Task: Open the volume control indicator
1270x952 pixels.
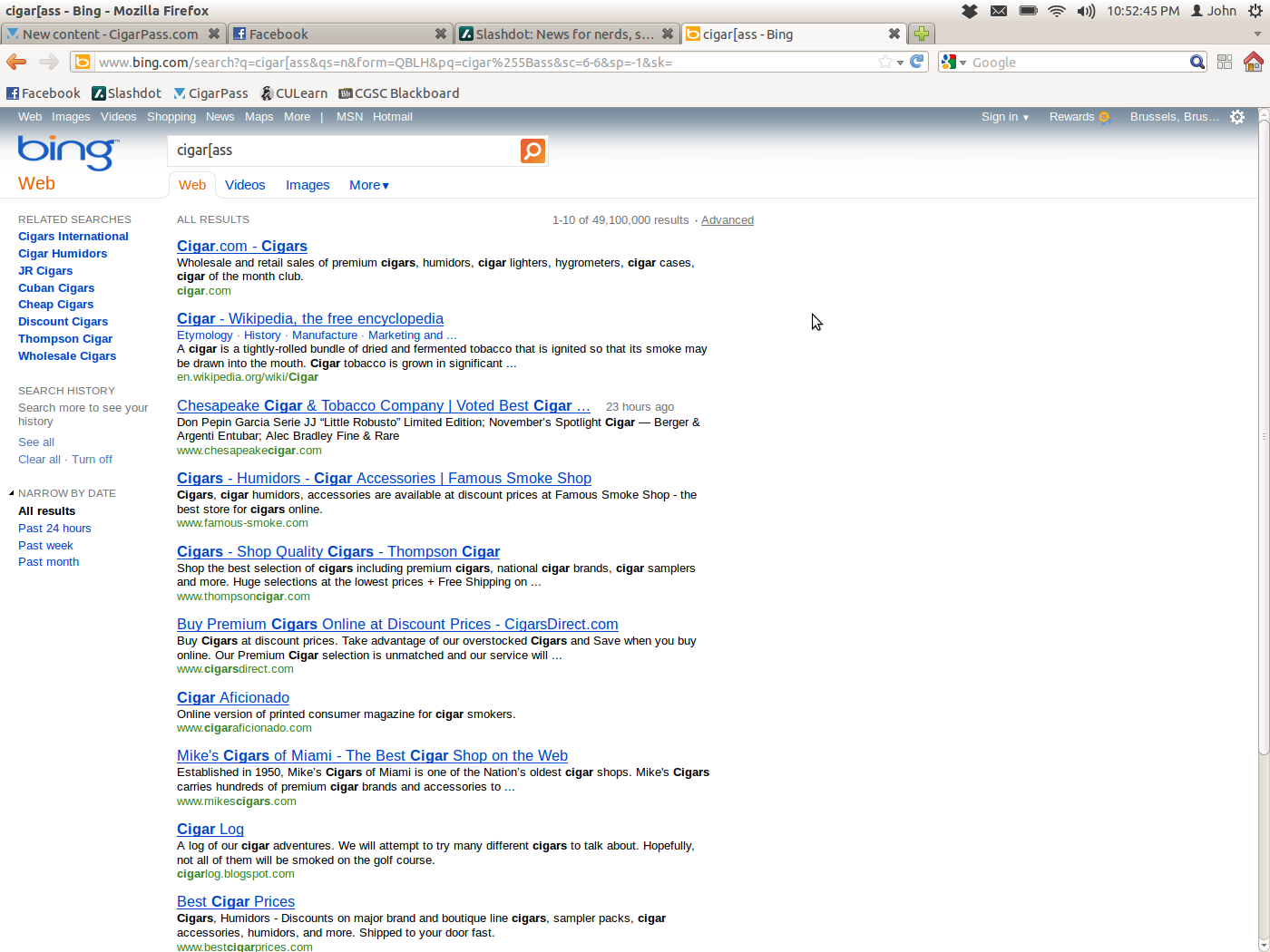Action: [1086, 11]
